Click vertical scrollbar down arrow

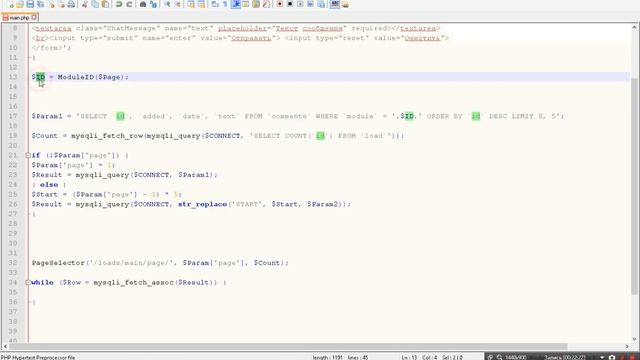click(634, 338)
